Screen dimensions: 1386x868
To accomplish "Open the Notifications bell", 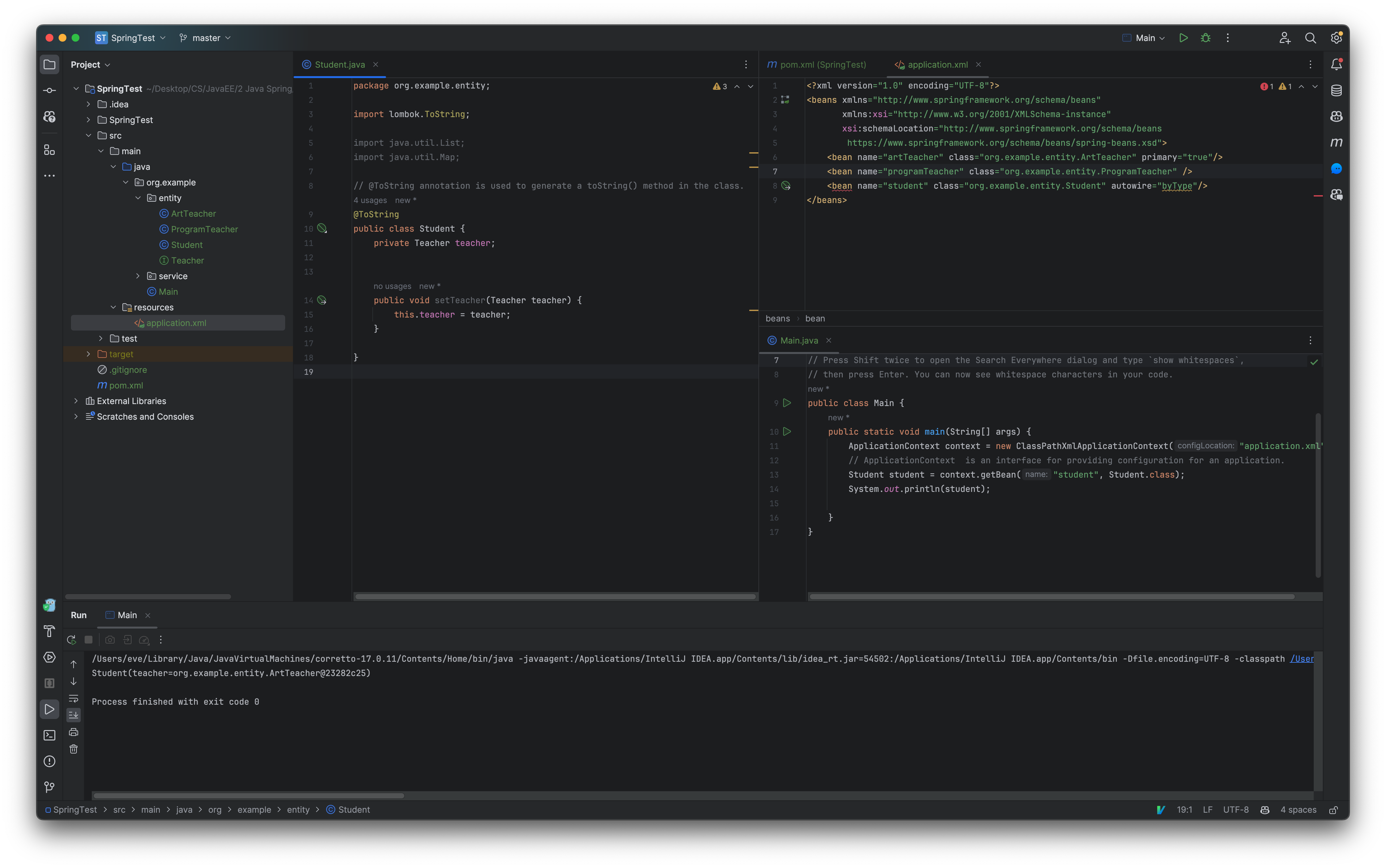I will pos(1337,64).
